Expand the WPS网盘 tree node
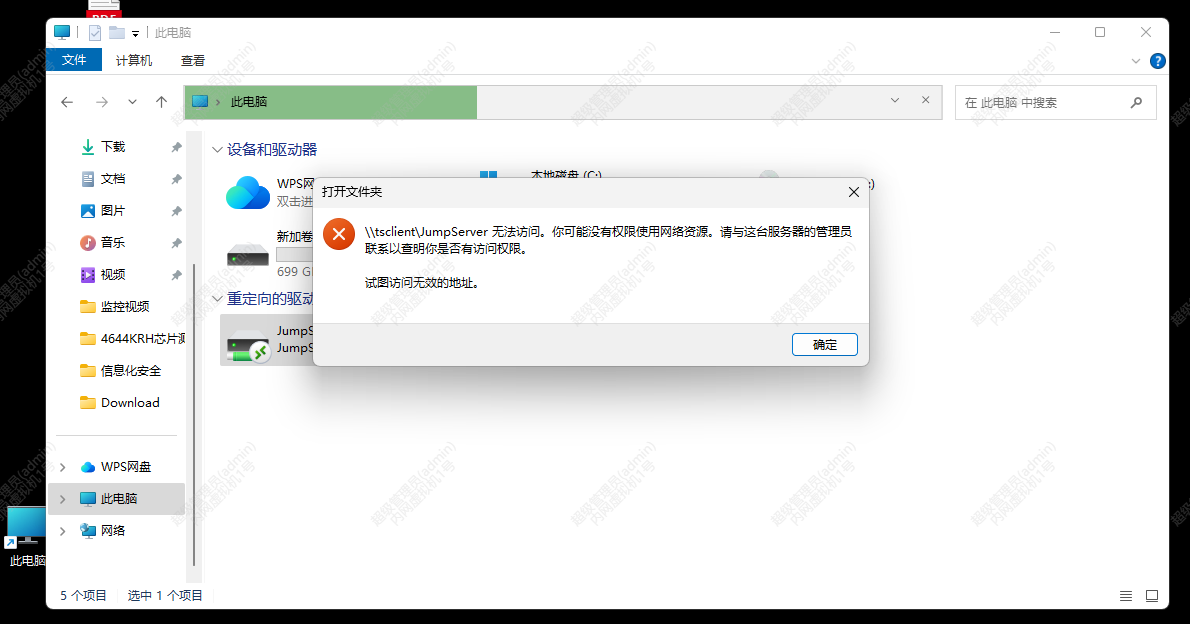The width and height of the screenshot is (1190, 624). (x=63, y=467)
